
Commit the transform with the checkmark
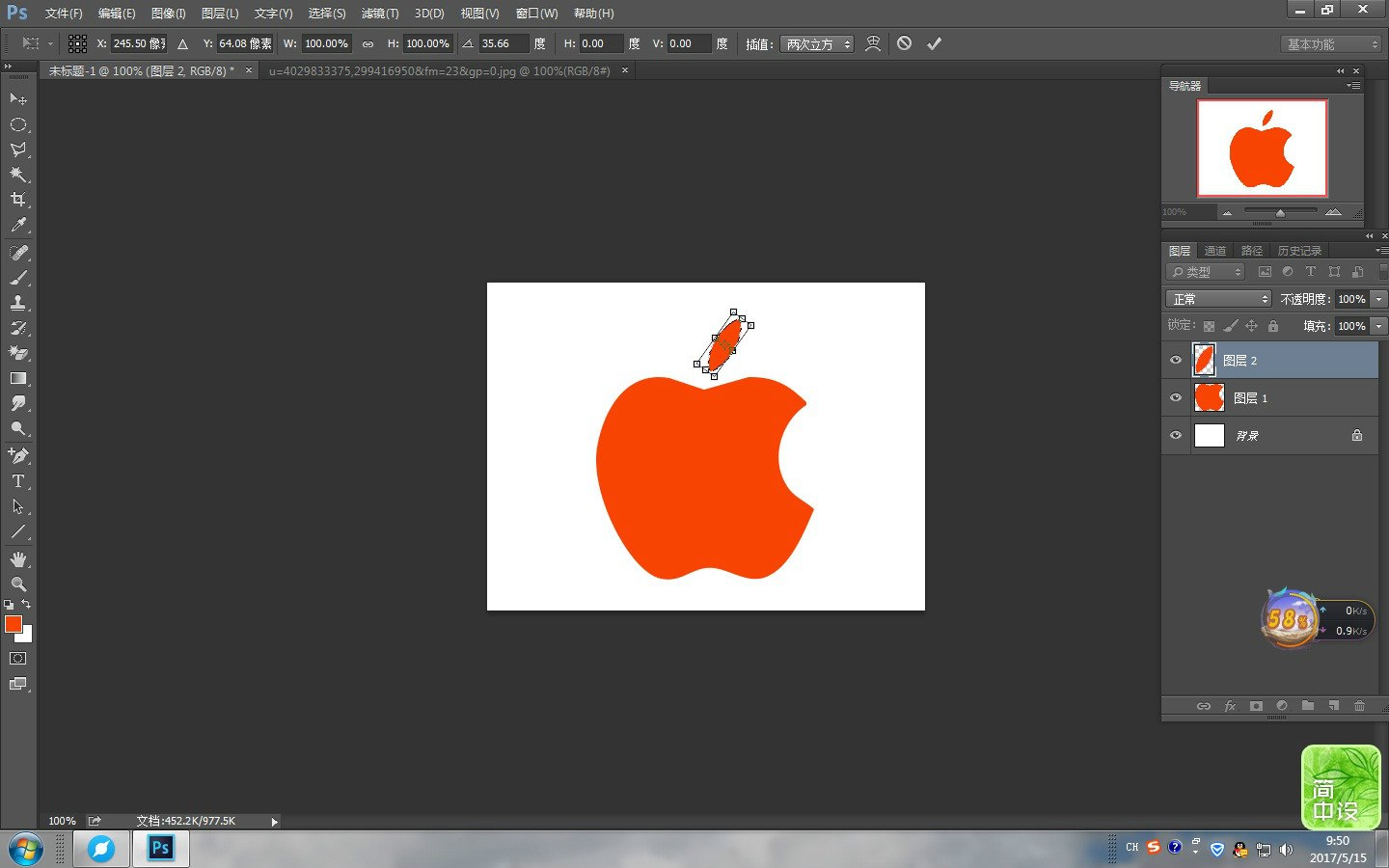click(934, 43)
